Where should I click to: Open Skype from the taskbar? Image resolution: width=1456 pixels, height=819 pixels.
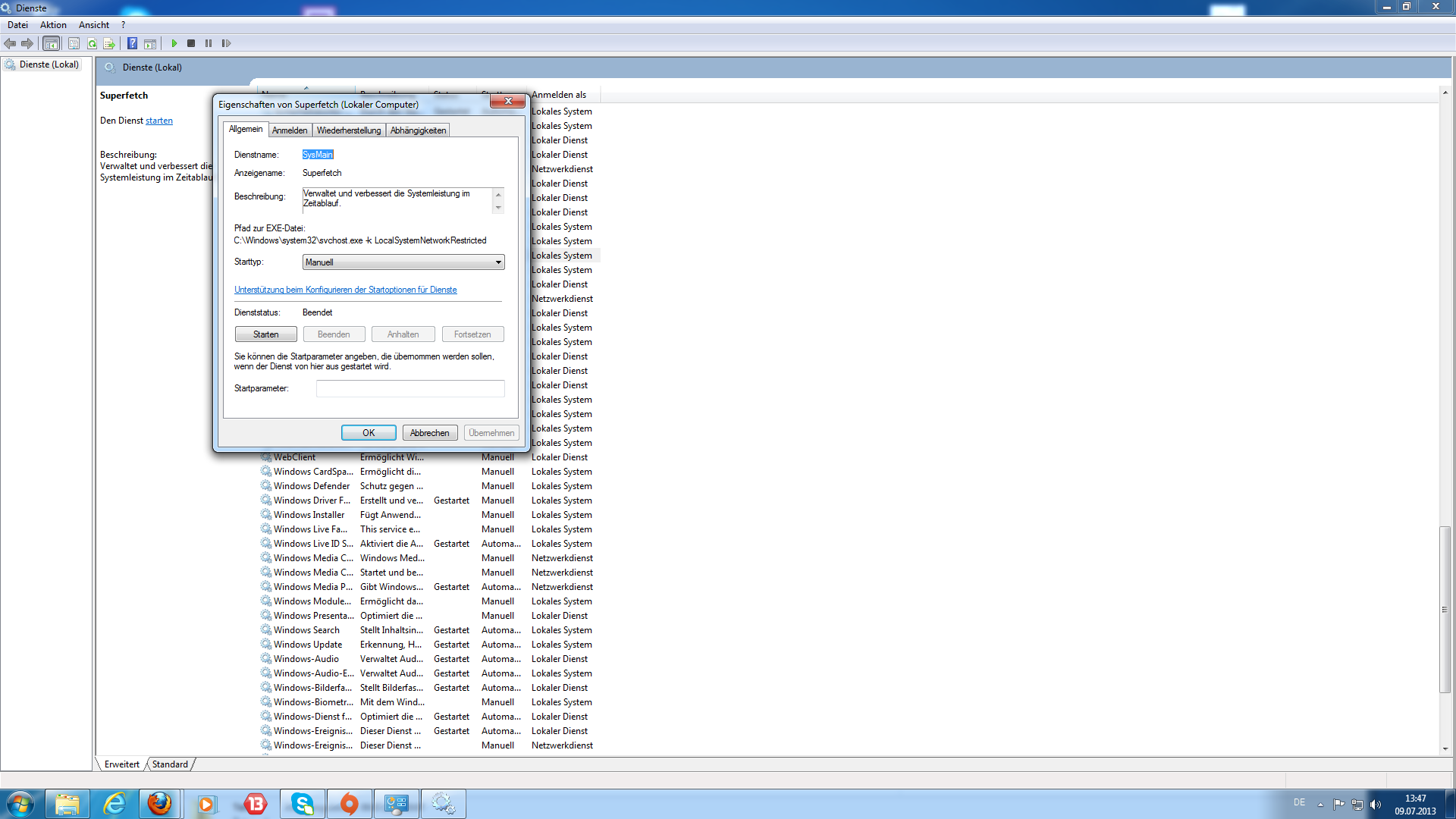tap(303, 804)
